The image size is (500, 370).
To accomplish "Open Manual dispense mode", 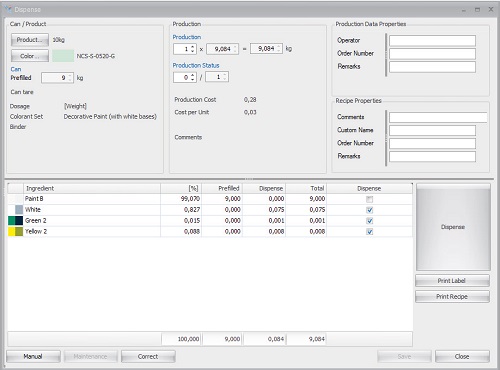I will click(33, 356).
